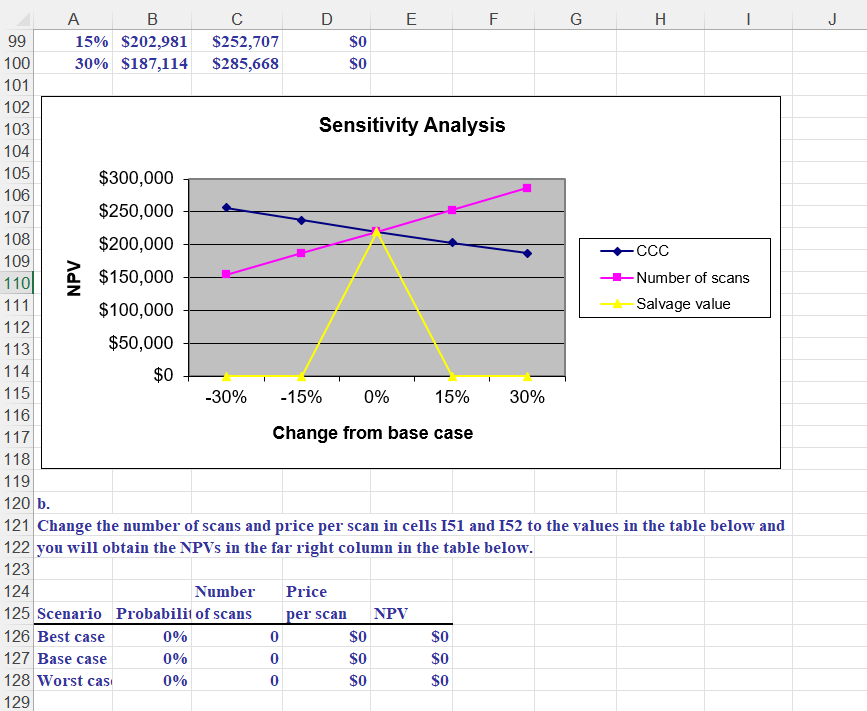Select the CCC legend line marker

pos(615,251)
